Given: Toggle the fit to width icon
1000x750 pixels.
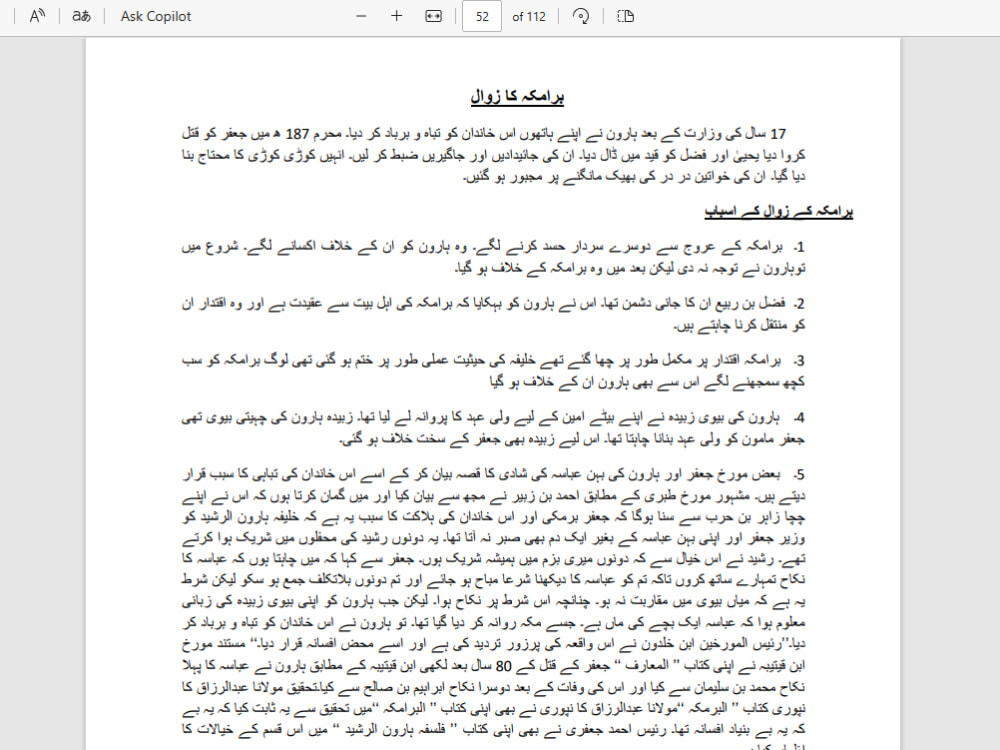Looking at the screenshot, I should [x=433, y=16].
